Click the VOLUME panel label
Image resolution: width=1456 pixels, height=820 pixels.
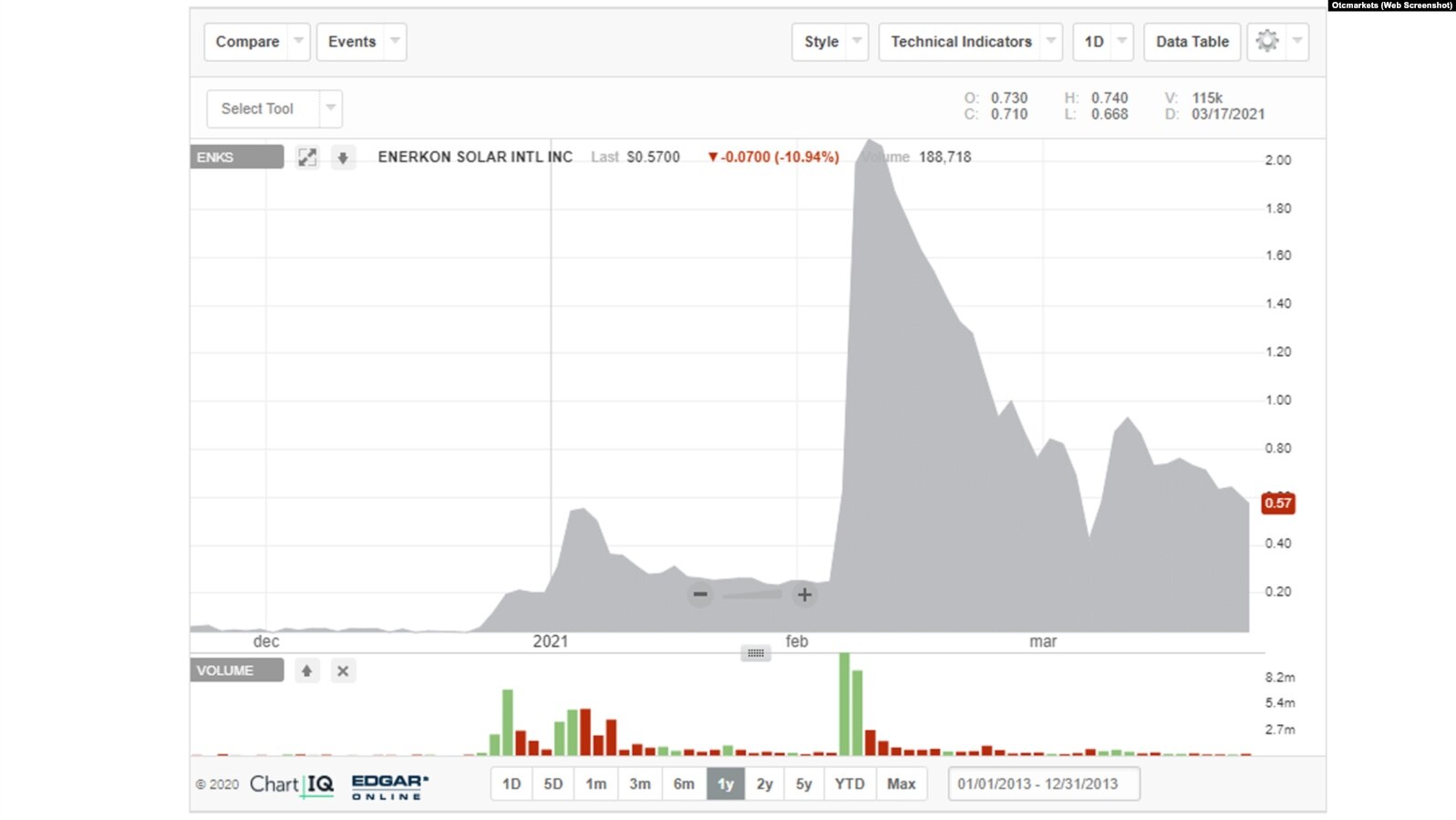click(236, 670)
